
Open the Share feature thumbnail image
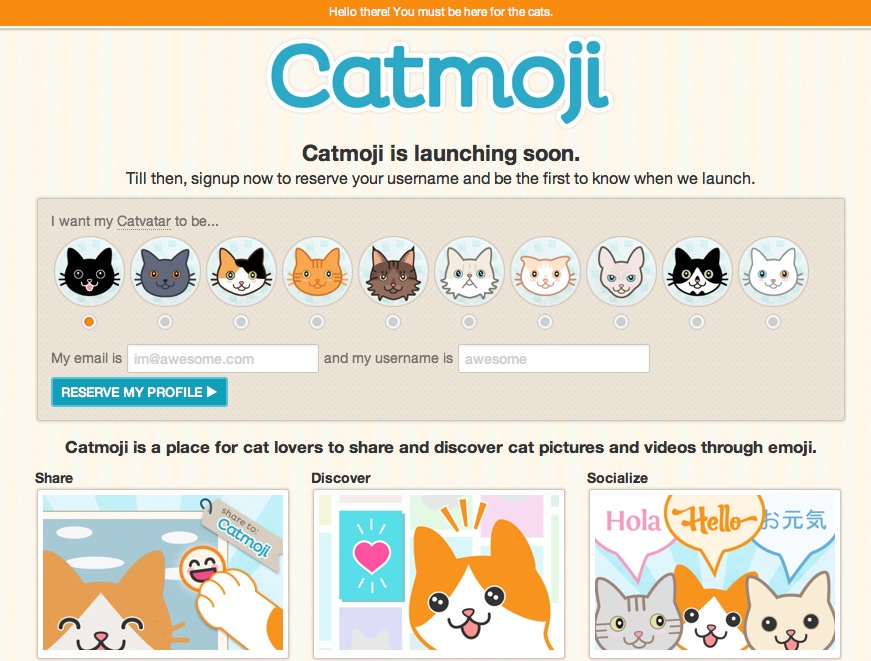(163, 574)
